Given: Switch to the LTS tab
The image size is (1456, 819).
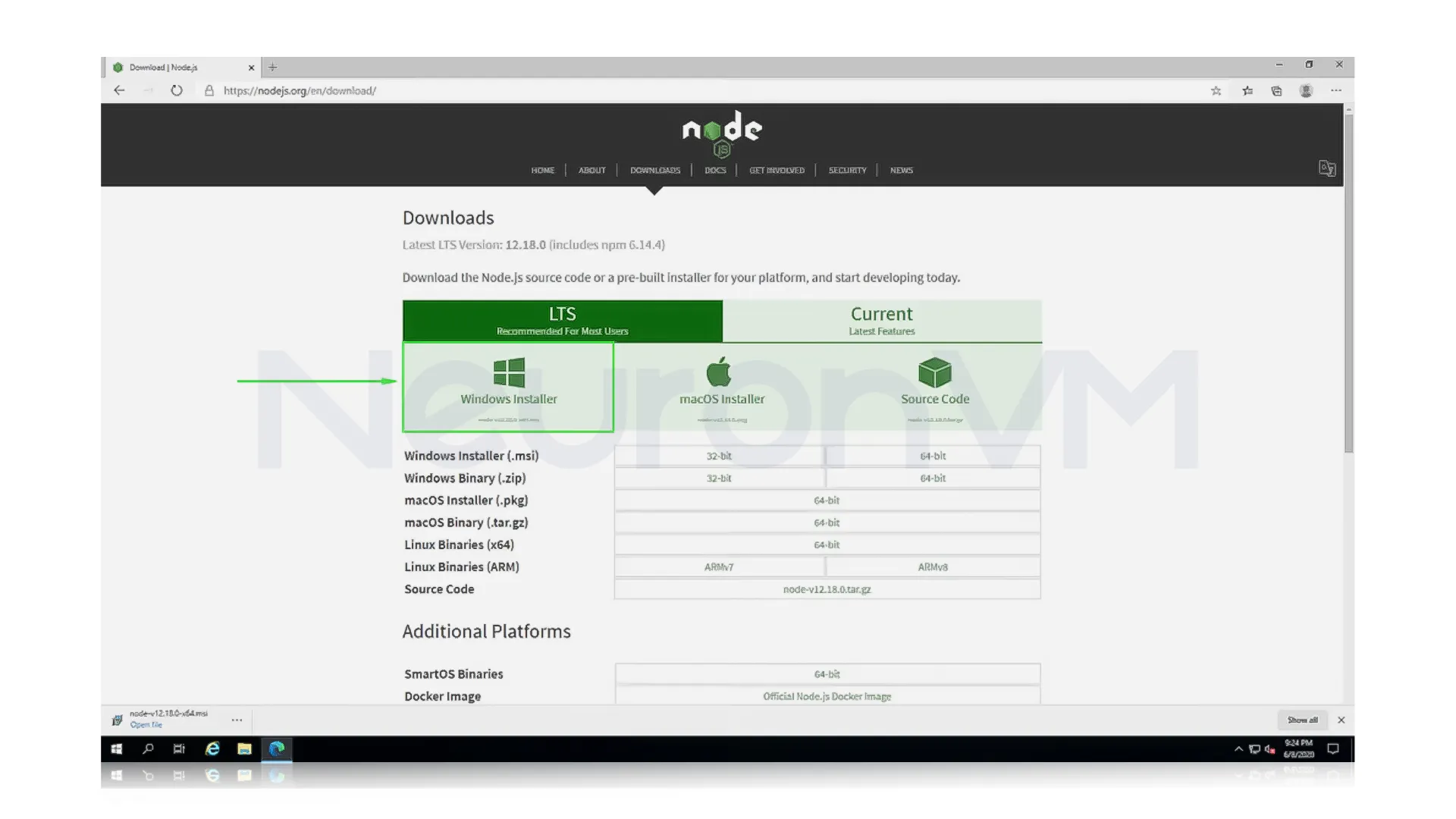Looking at the screenshot, I should 562,321.
